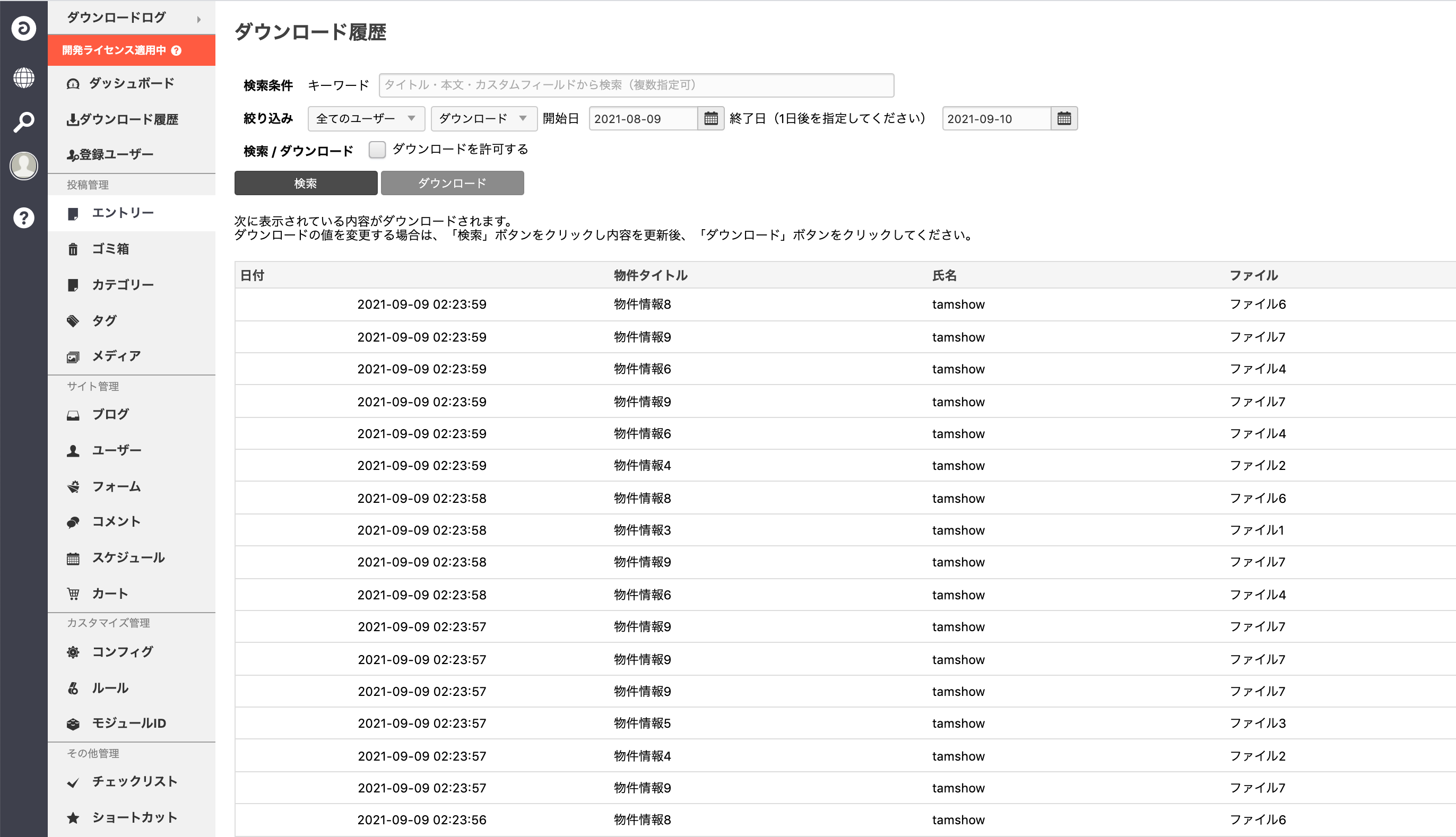Open the 全てのユーザー dropdown
The width and height of the screenshot is (1456, 837).
366,118
